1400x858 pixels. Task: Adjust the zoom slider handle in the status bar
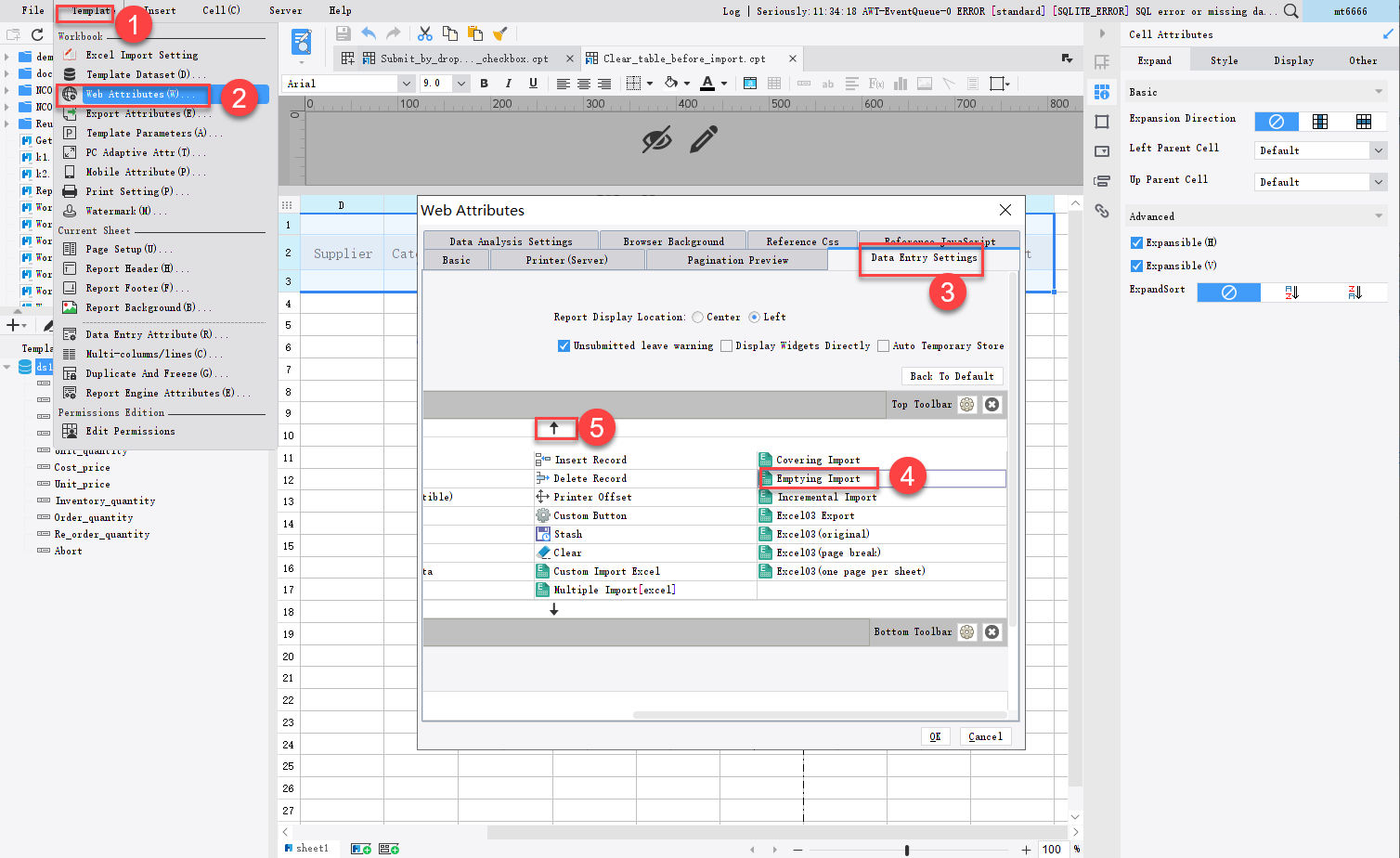point(906,850)
